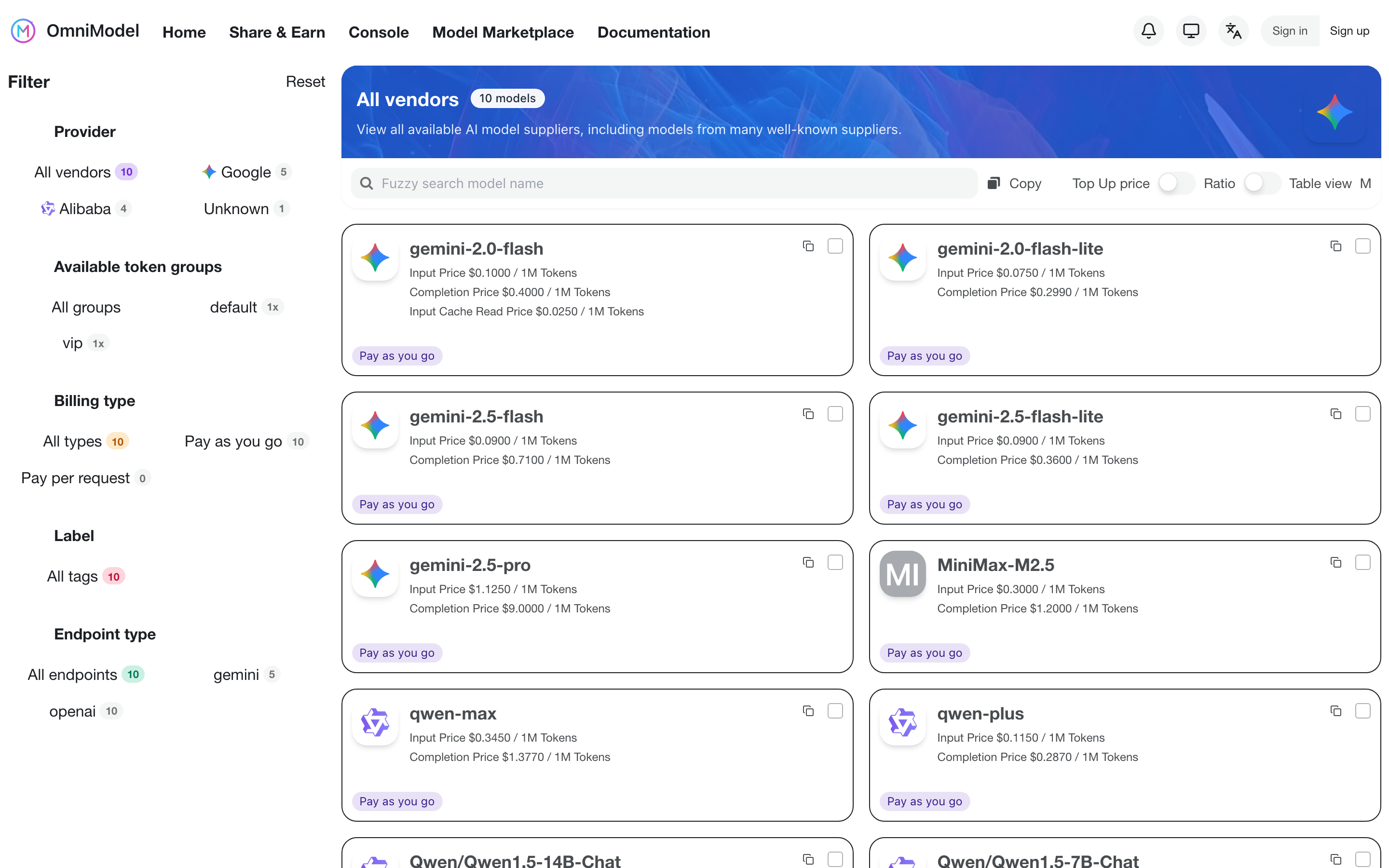Click the banner Gemini star icon
Screen dimensions: 1389x868
pos(1335,112)
